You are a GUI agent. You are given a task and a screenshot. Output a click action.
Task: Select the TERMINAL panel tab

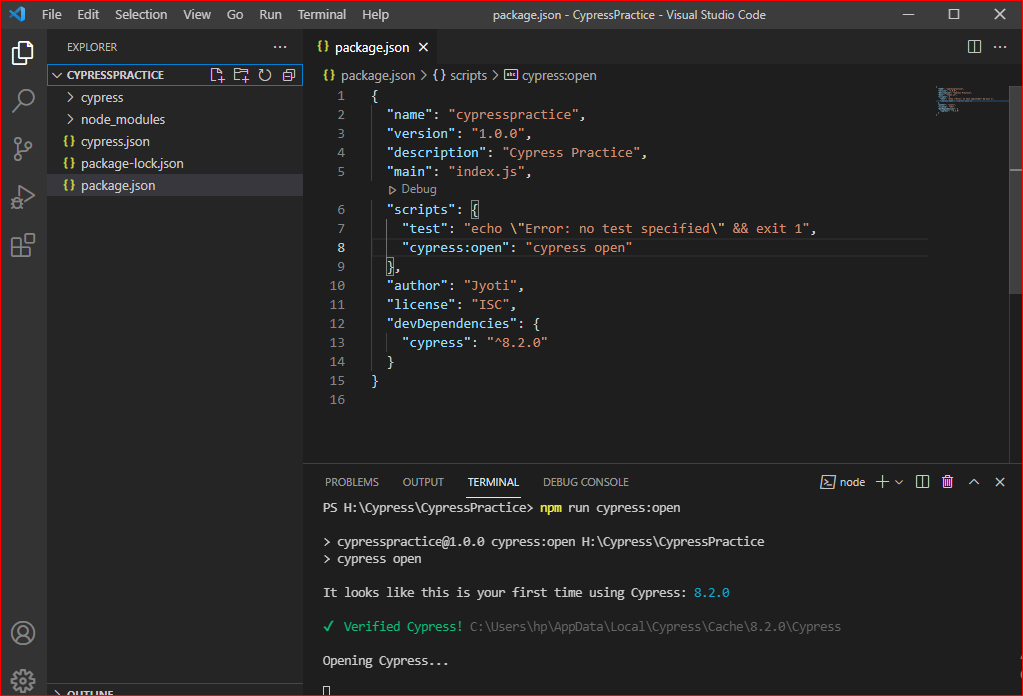(x=493, y=482)
